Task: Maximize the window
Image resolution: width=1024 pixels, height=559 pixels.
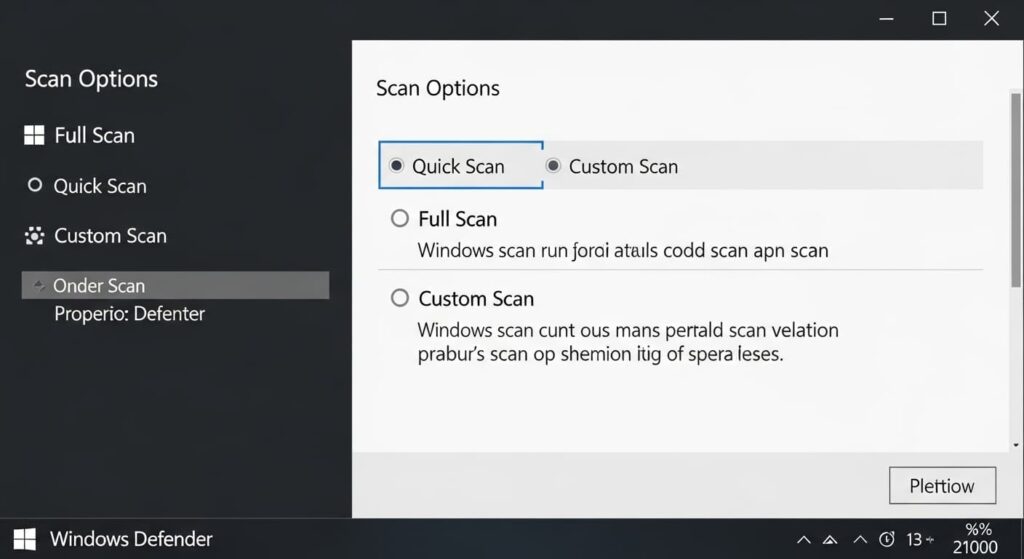Action: pos(939,19)
